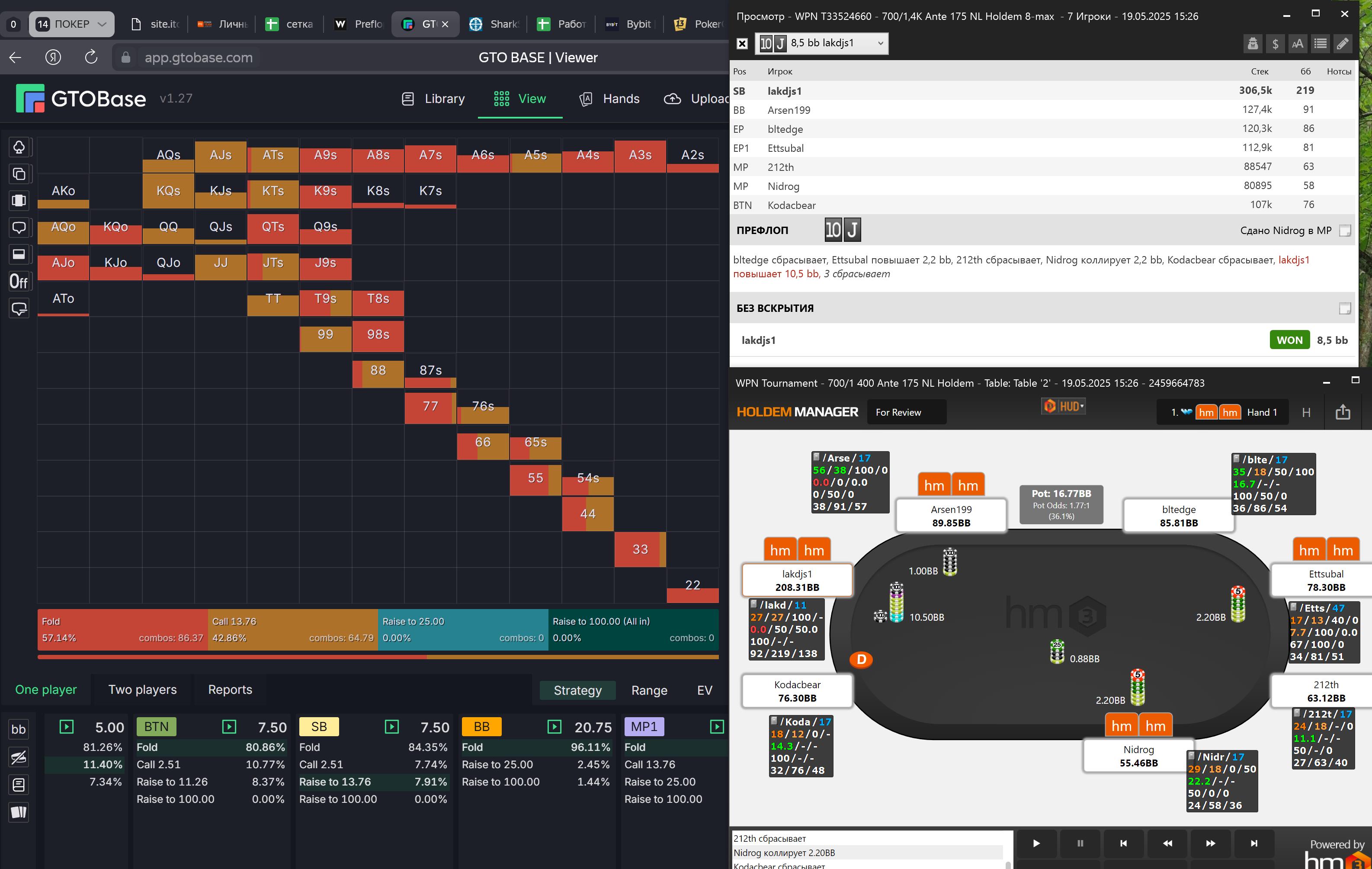Switch to the EV view button

(705, 690)
